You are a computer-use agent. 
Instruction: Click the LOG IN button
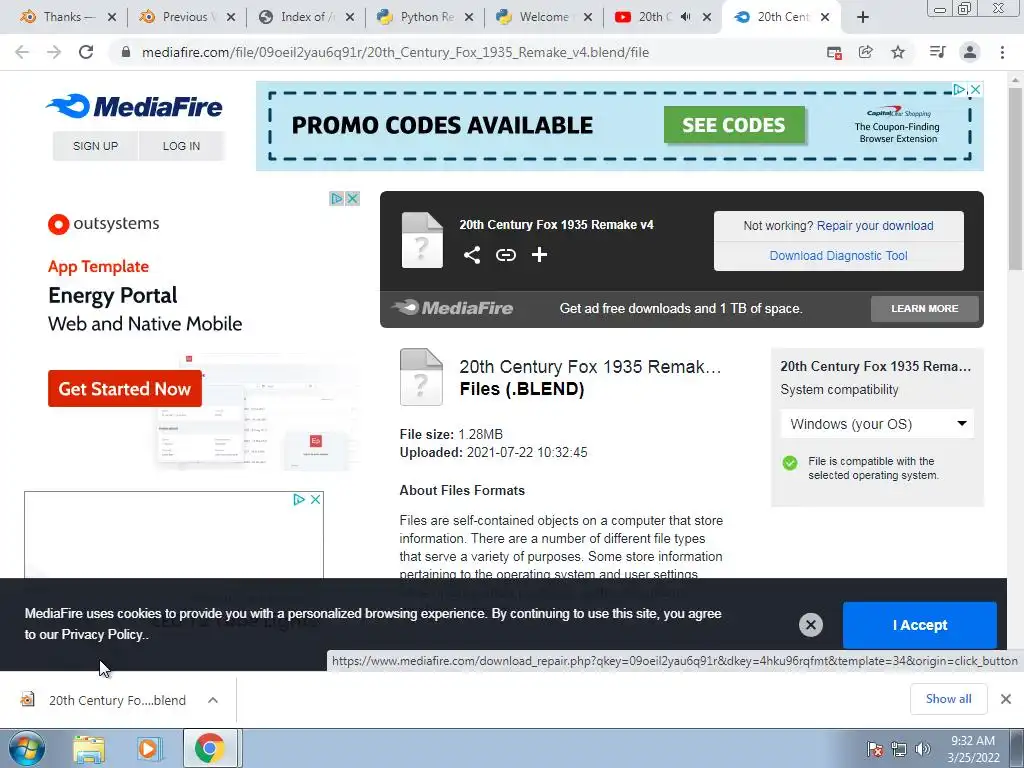pyautogui.click(x=182, y=146)
